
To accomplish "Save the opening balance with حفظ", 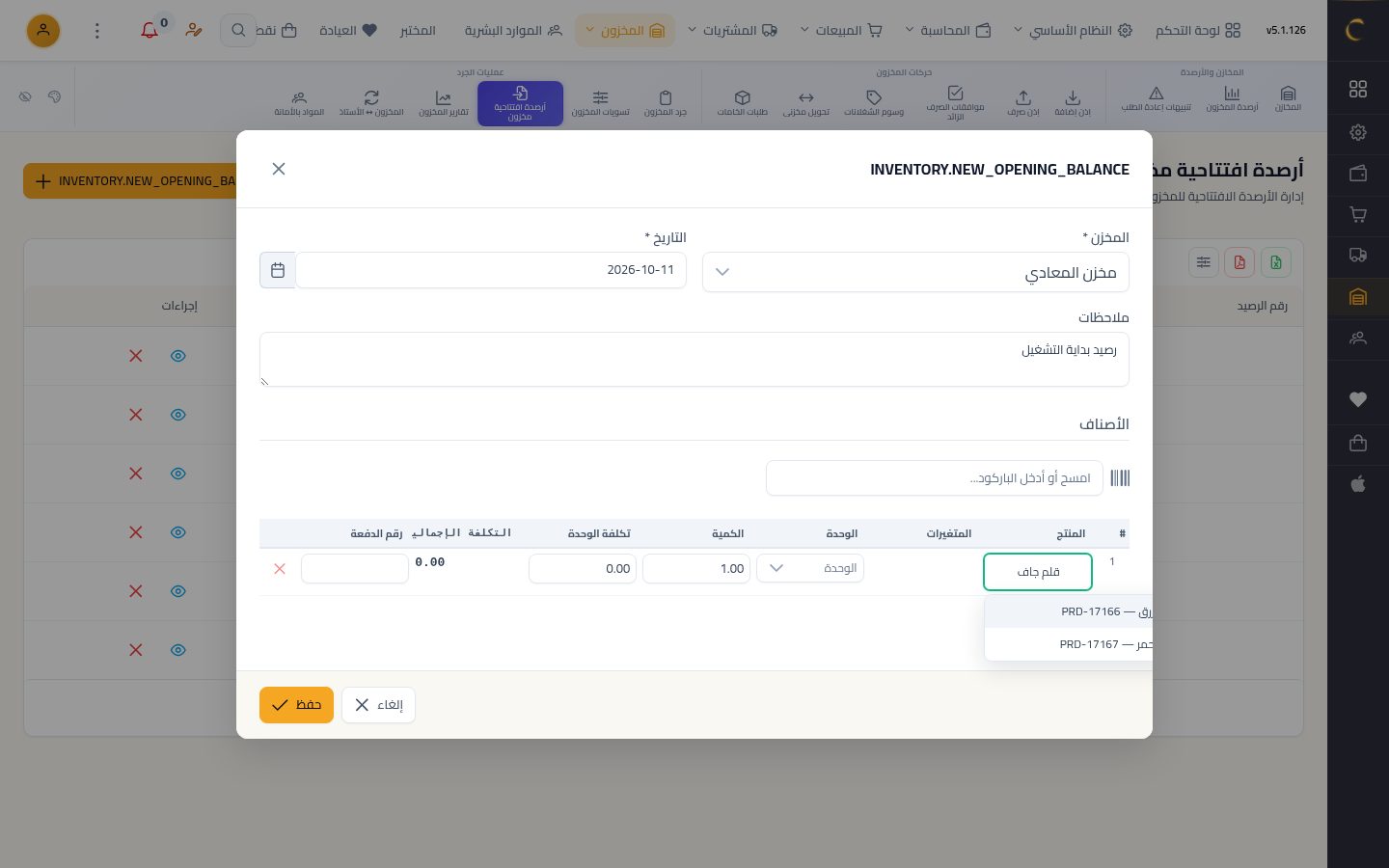I will click(x=296, y=705).
